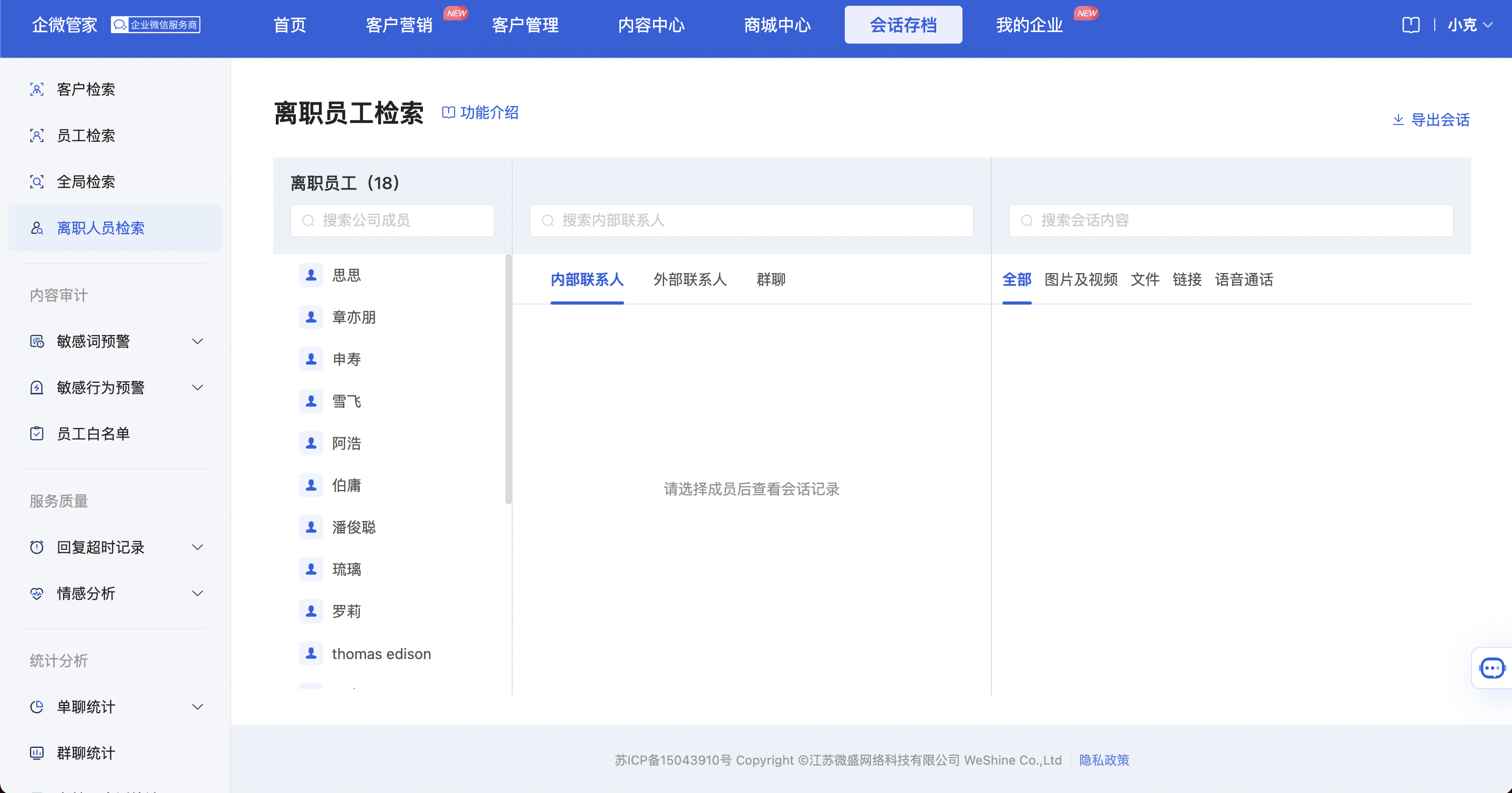Click the 企业微信服务商 logo badge
This screenshot has width=1512, height=793.
pyautogui.click(x=156, y=25)
